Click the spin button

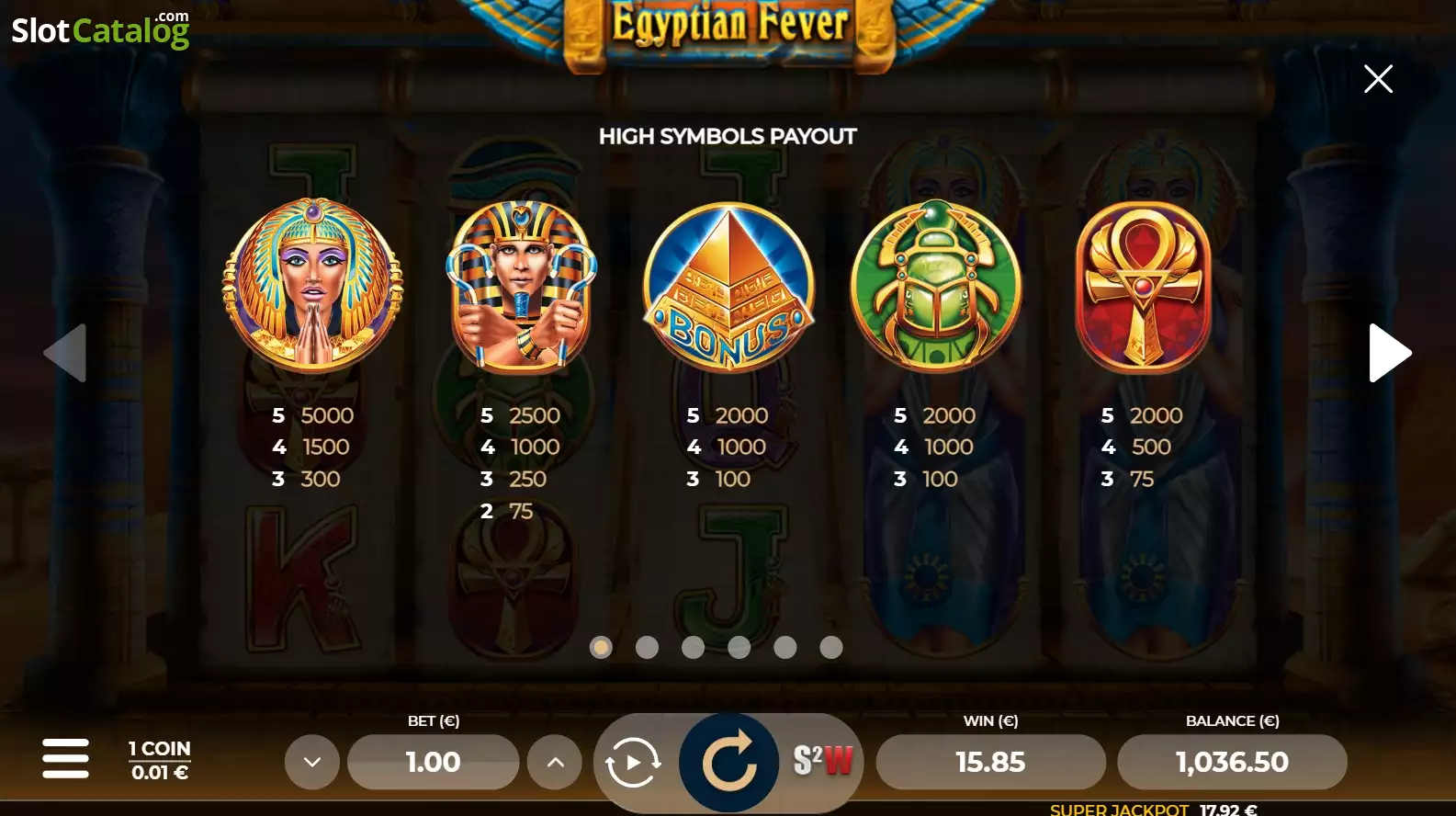(x=728, y=763)
